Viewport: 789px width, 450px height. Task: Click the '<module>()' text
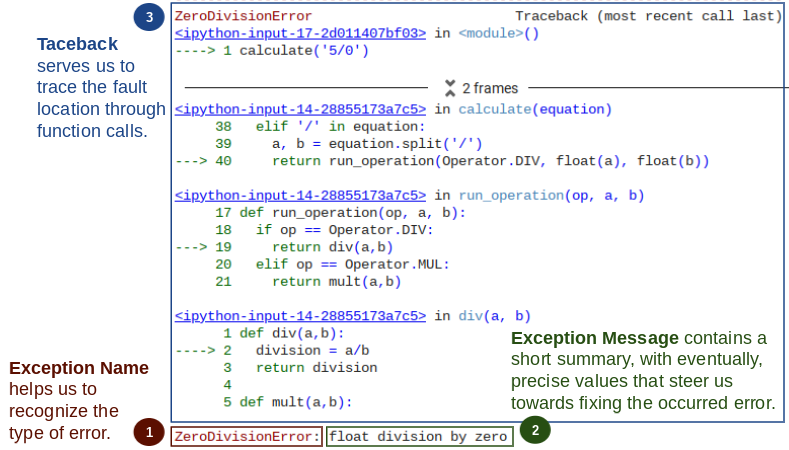tap(499, 33)
